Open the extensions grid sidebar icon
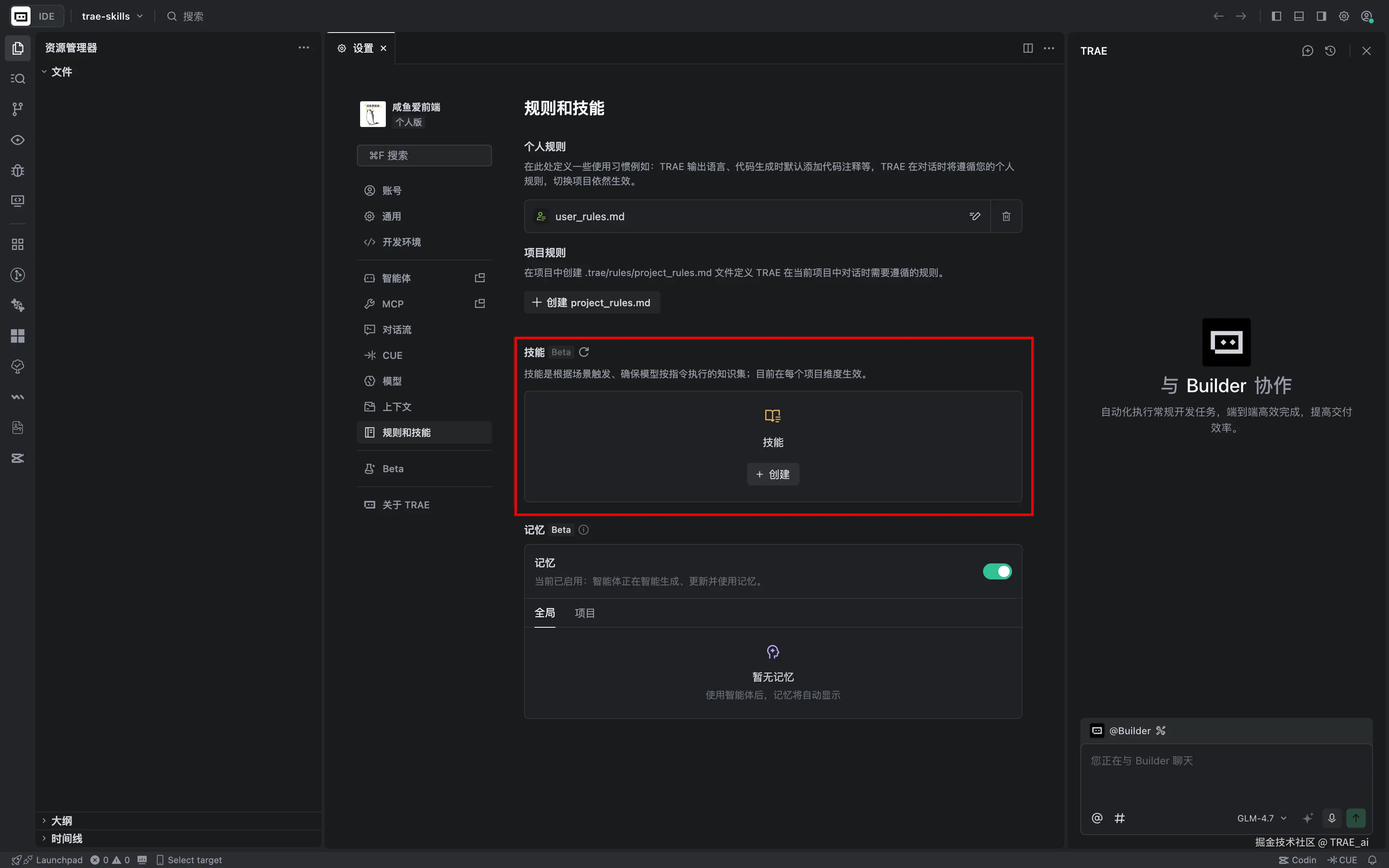 coord(18,245)
